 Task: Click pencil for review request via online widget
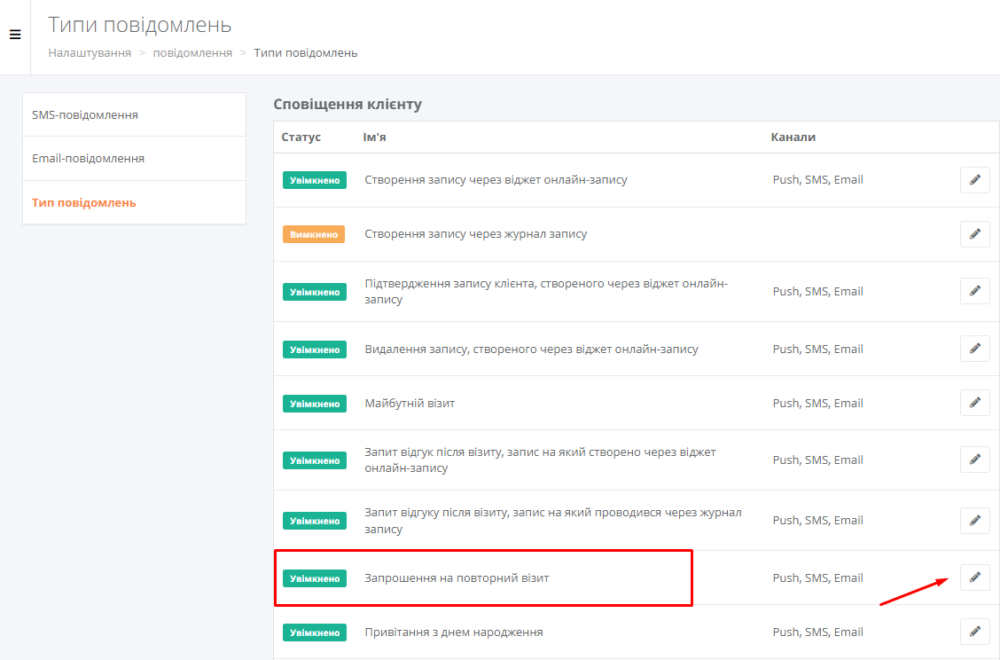point(974,460)
